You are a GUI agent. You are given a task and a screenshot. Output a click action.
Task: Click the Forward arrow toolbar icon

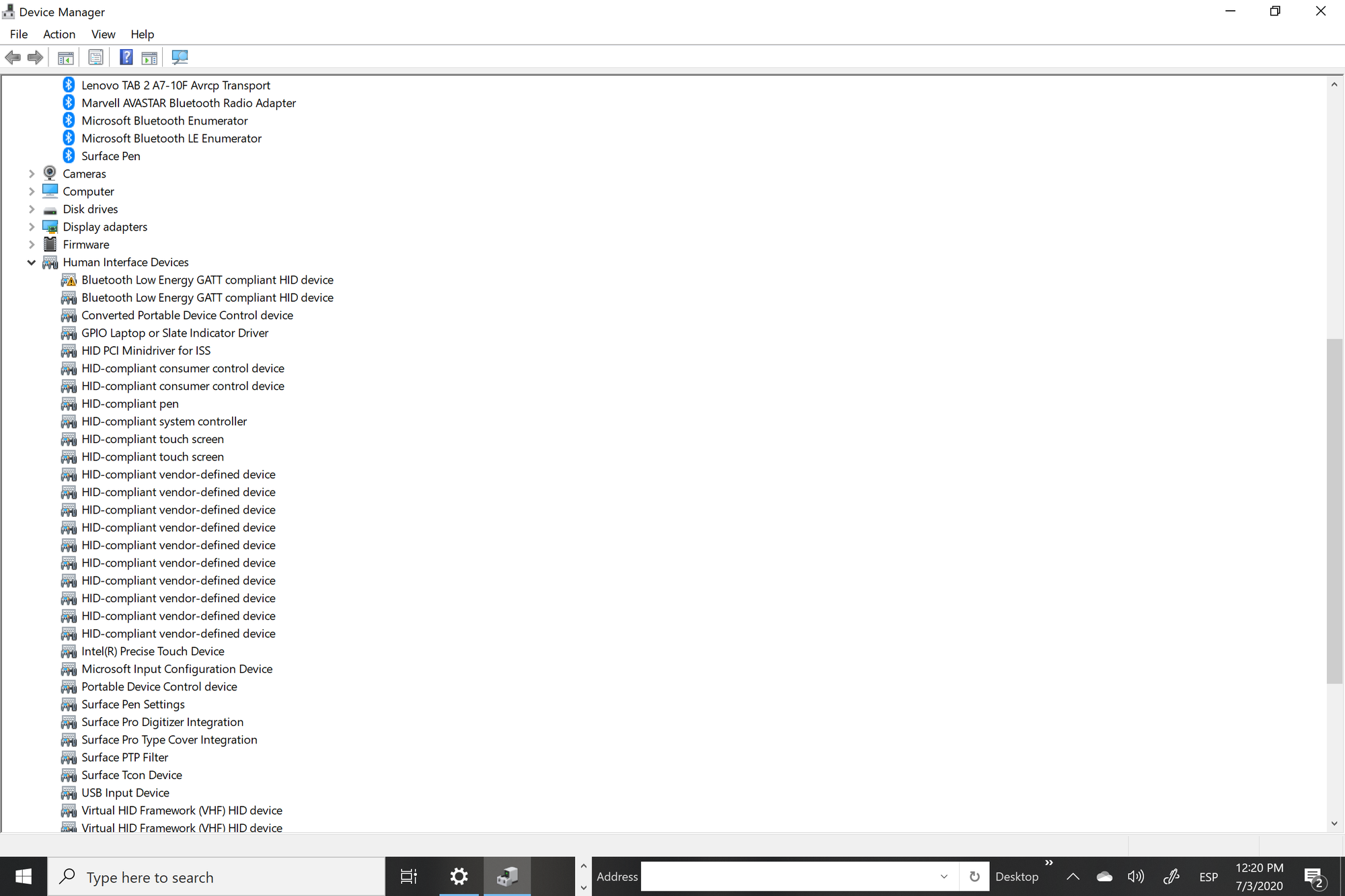[36, 58]
